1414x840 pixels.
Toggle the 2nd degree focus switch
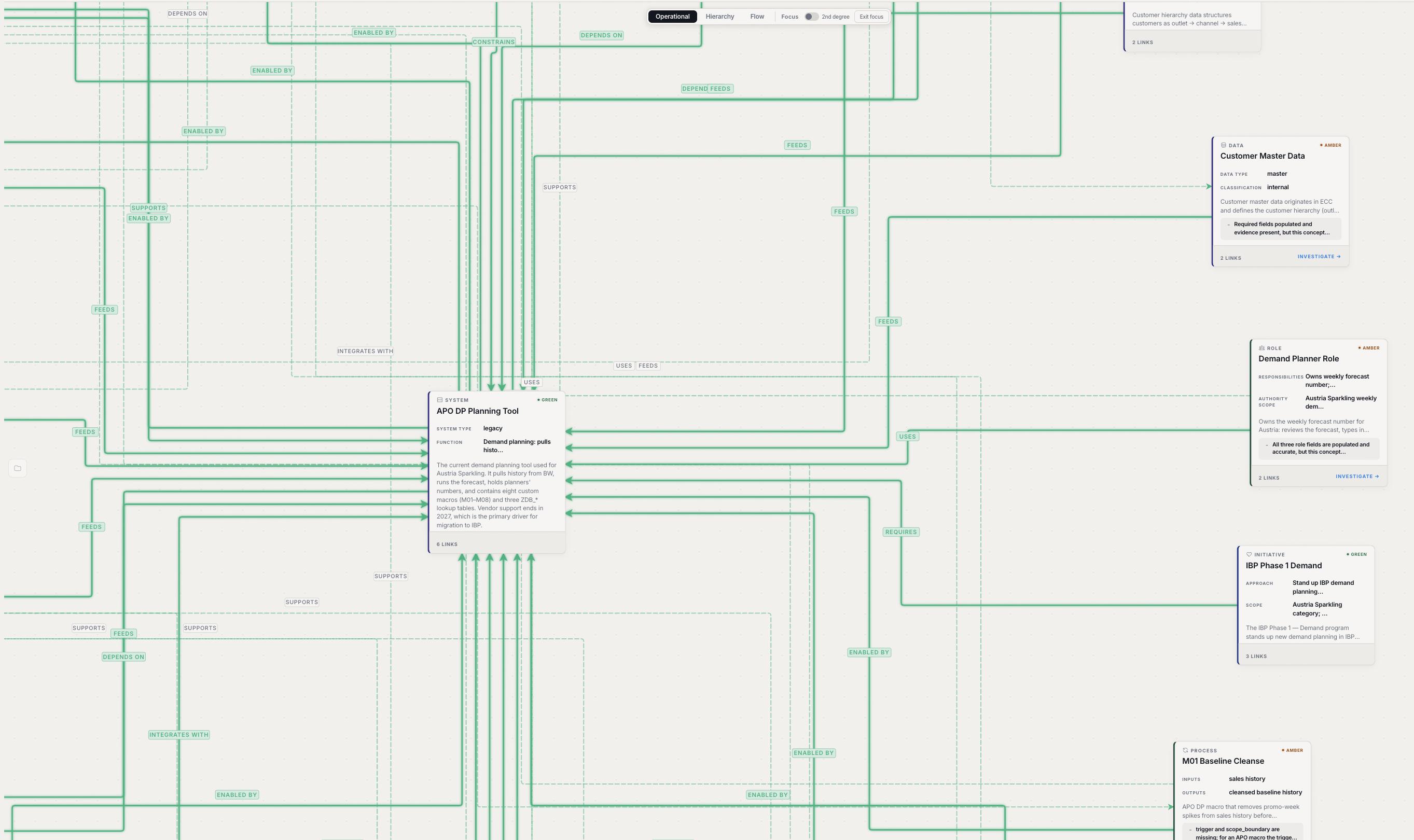(x=811, y=17)
